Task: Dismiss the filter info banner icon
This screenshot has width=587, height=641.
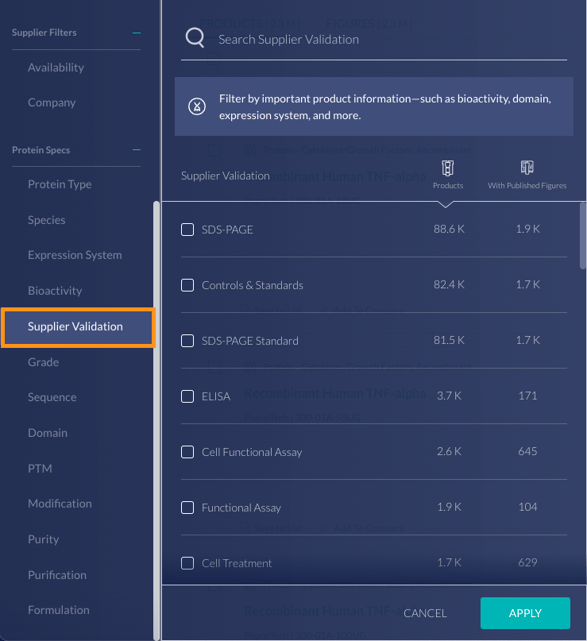Action: click(x=197, y=106)
